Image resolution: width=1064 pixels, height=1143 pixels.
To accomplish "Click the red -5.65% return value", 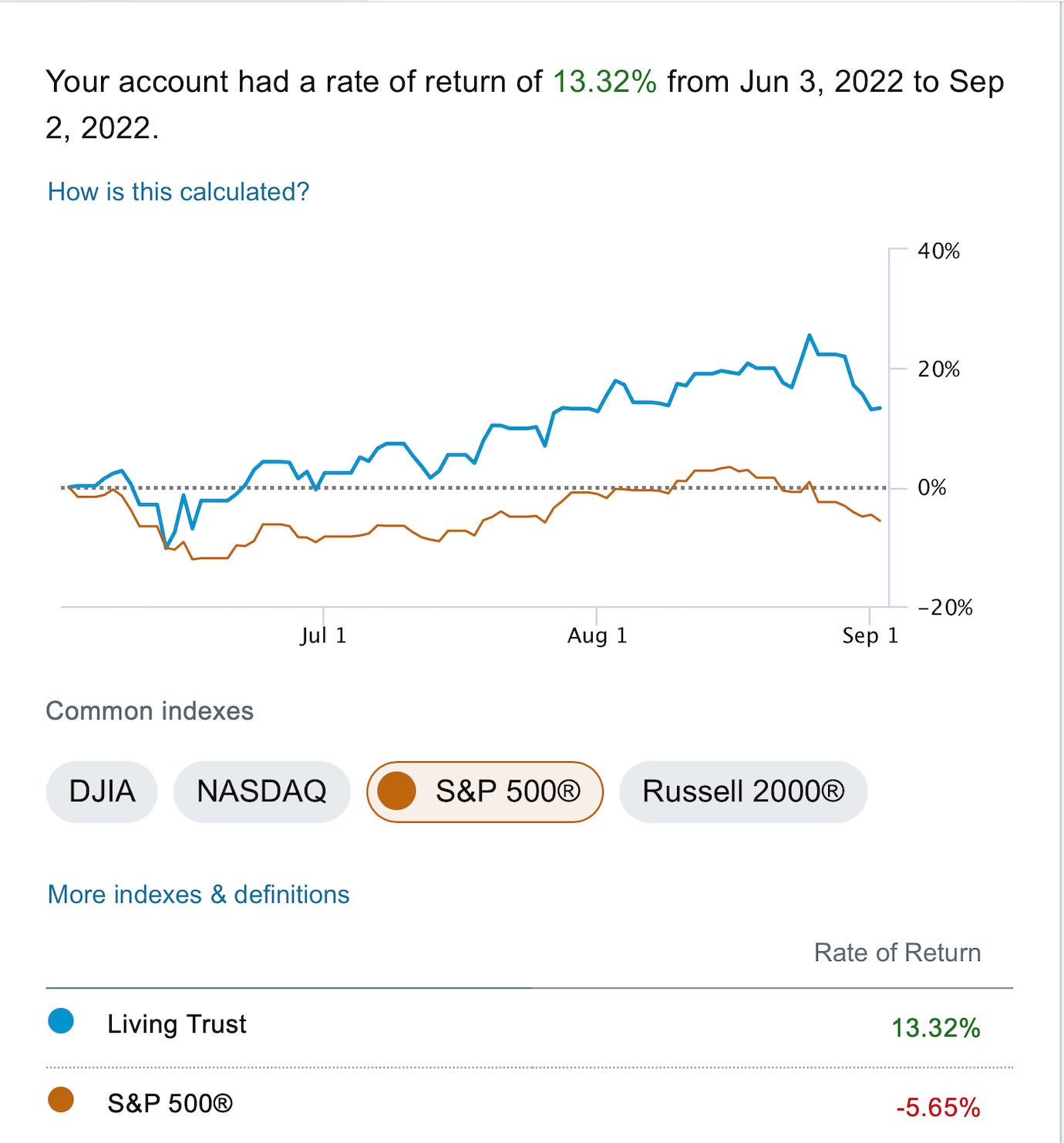I will [937, 1108].
